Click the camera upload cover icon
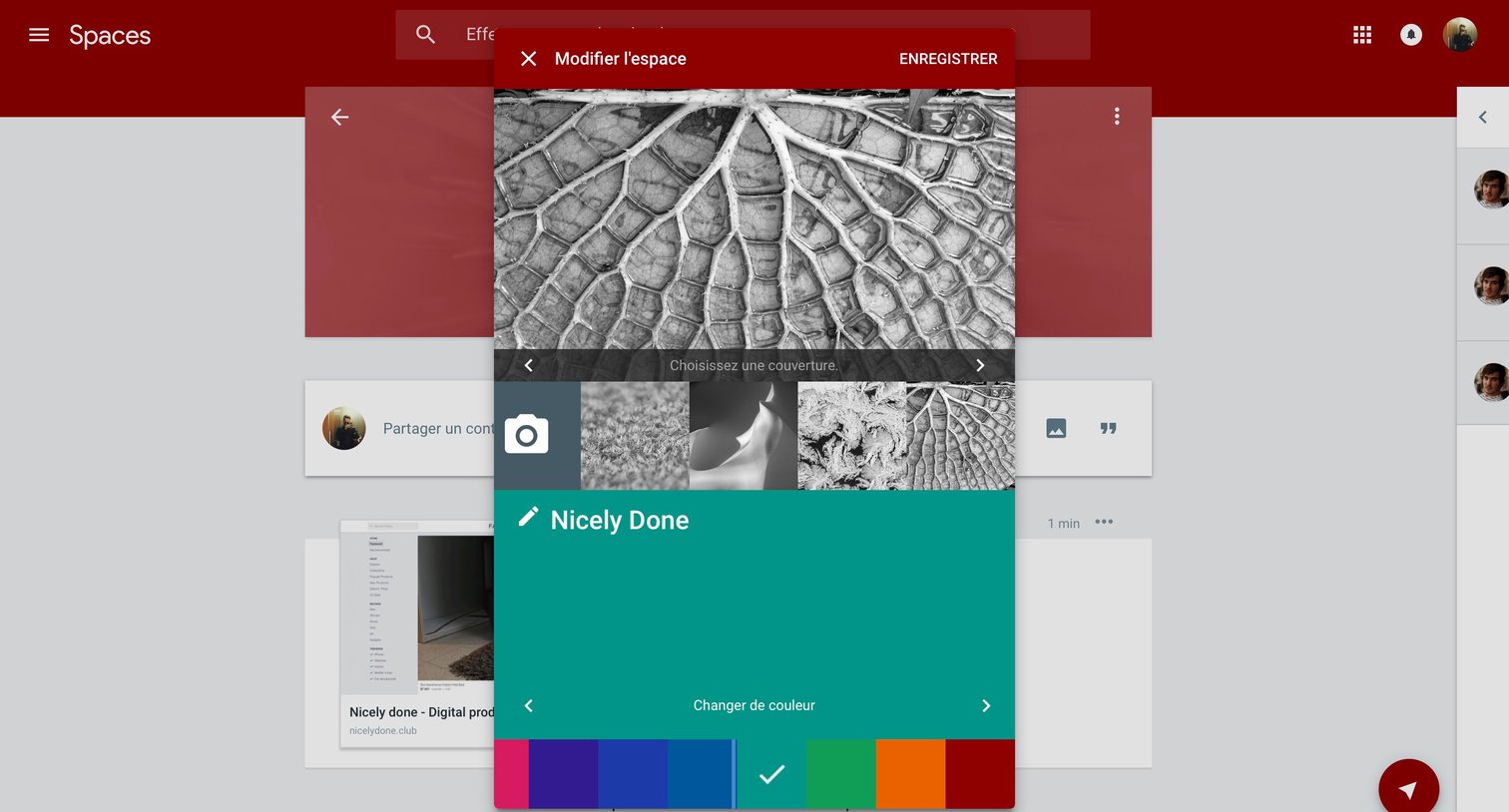Image resolution: width=1509 pixels, height=812 pixels. 527,435
